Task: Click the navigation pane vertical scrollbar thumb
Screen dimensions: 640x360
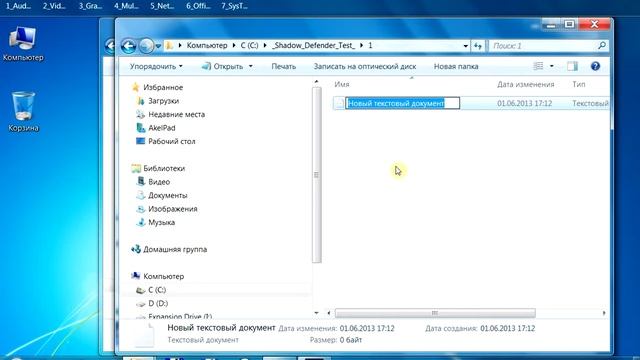Action: pyautogui.click(x=316, y=175)
